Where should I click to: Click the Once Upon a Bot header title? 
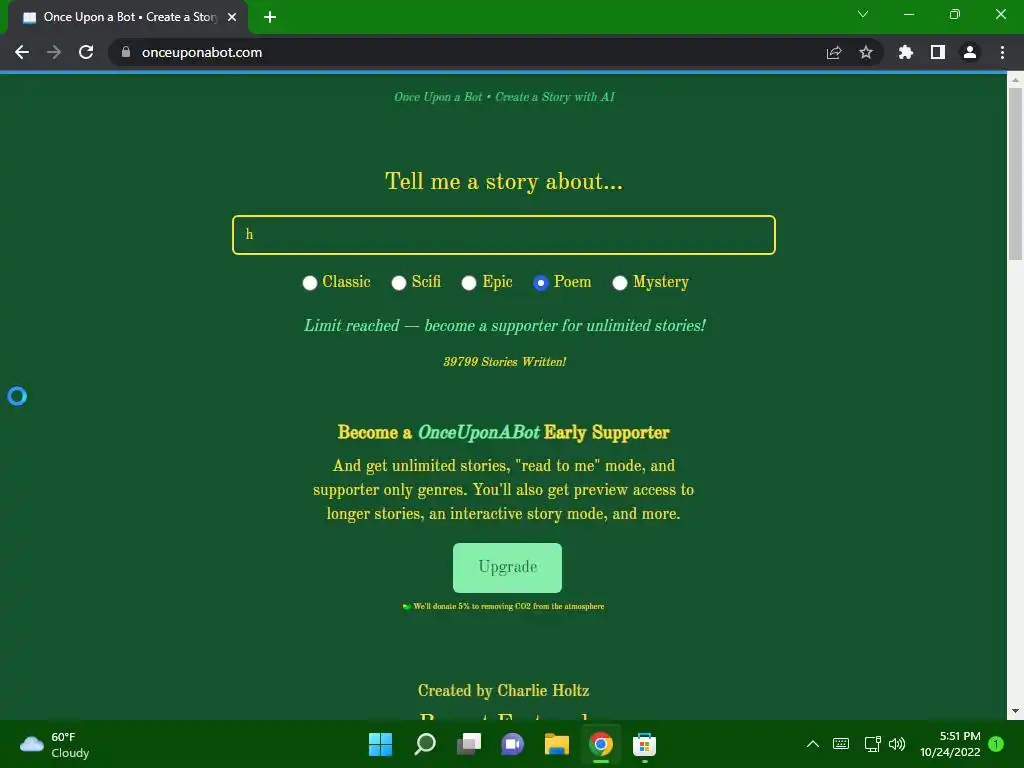point(504,97)
